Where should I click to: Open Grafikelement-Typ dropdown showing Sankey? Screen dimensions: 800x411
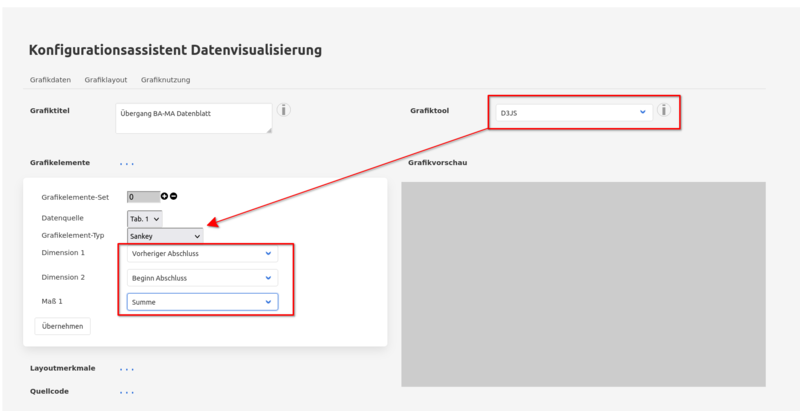tap(165, 236)
